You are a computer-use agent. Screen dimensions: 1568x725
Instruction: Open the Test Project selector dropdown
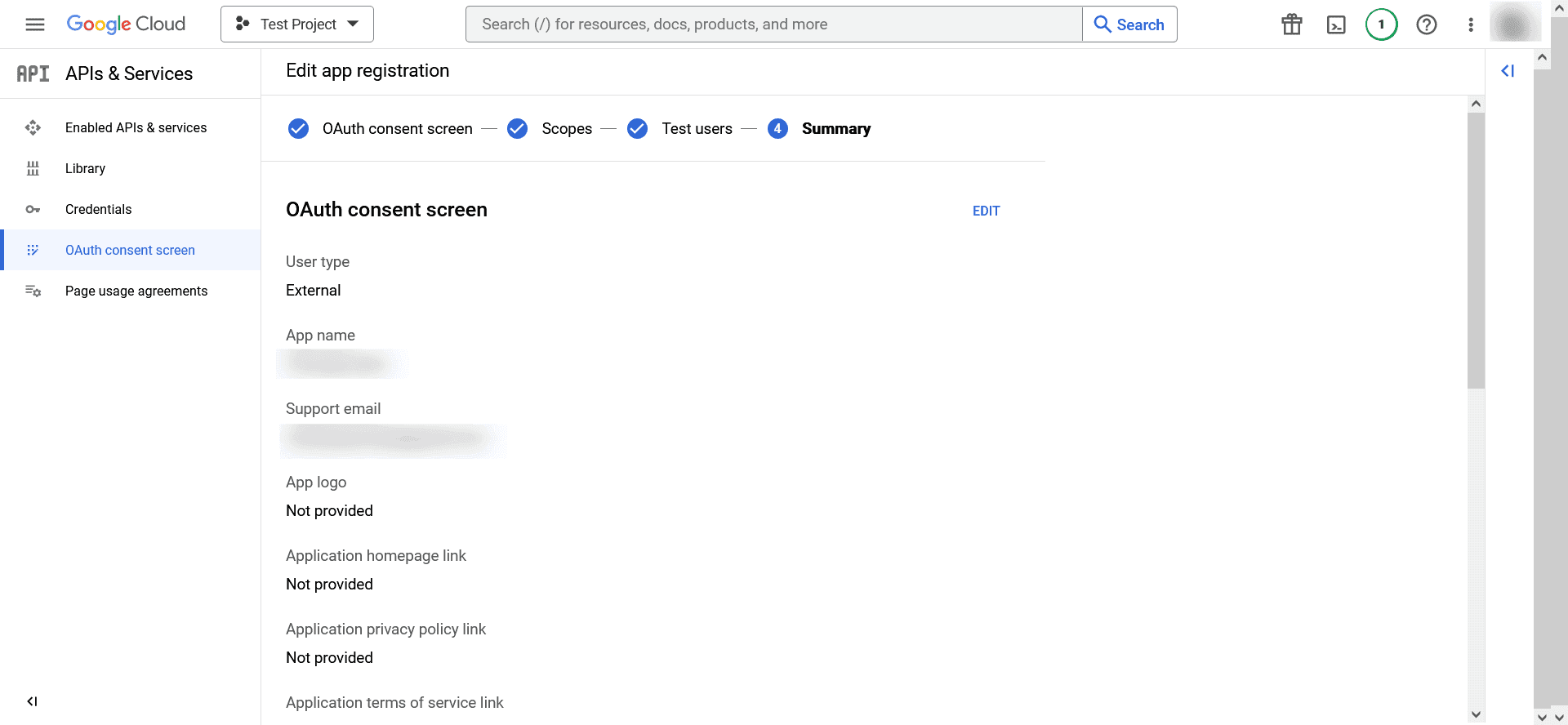pos(297,24)
